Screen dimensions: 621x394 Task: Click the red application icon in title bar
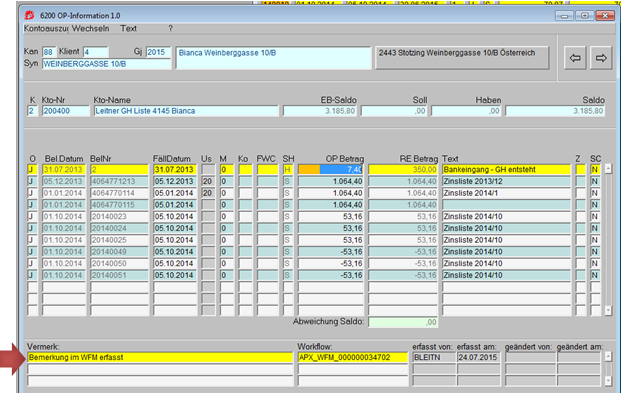(x=29, y=15)
